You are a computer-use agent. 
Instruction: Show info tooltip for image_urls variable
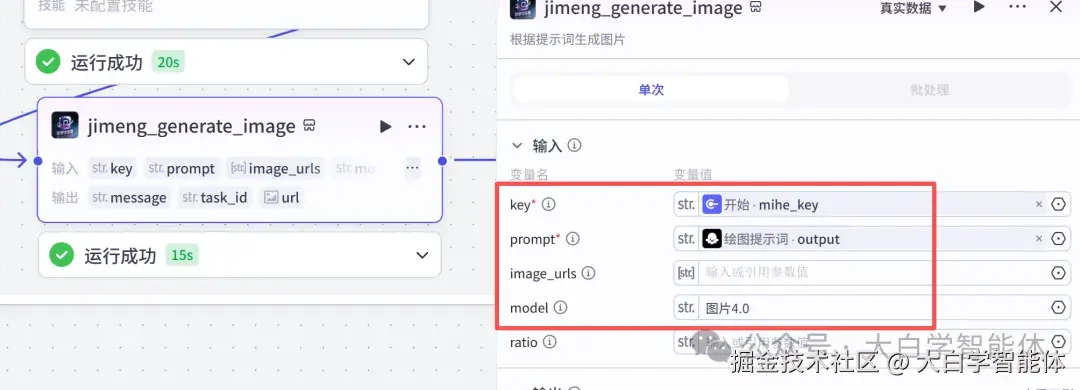pos(588,274)
